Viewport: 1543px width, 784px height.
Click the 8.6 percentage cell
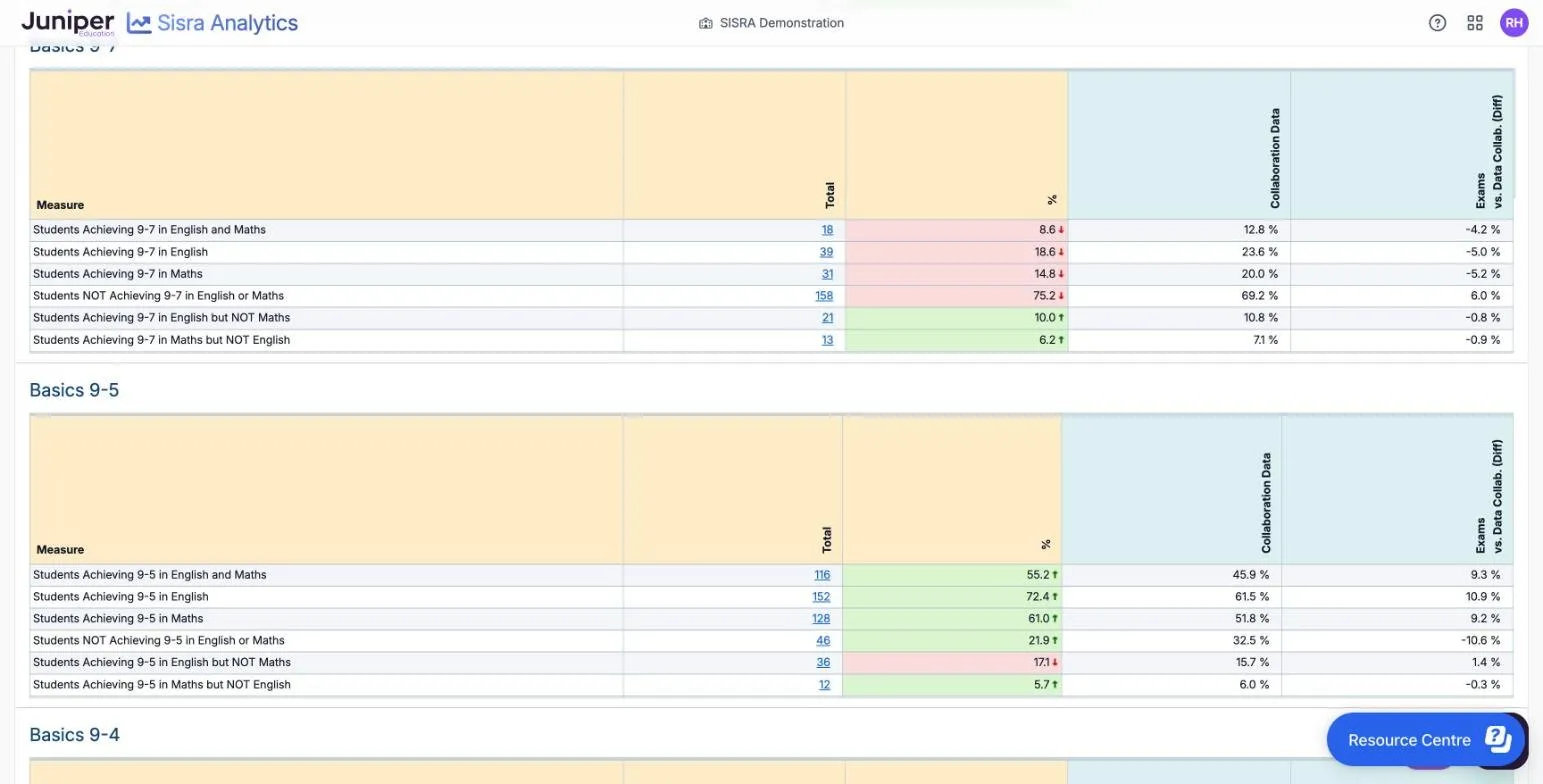click(956, 230)
